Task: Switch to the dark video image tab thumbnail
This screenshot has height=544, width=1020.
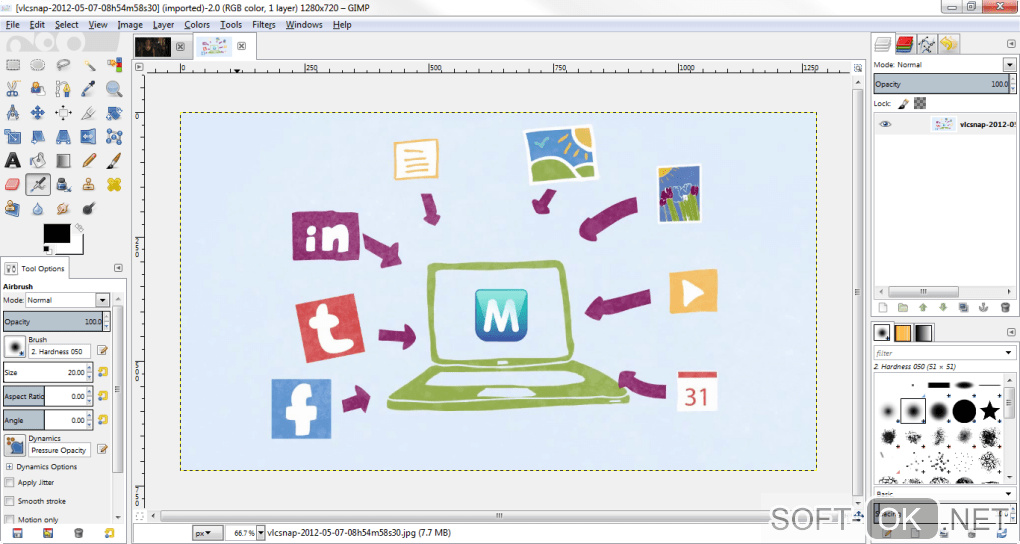Action: 153,46
